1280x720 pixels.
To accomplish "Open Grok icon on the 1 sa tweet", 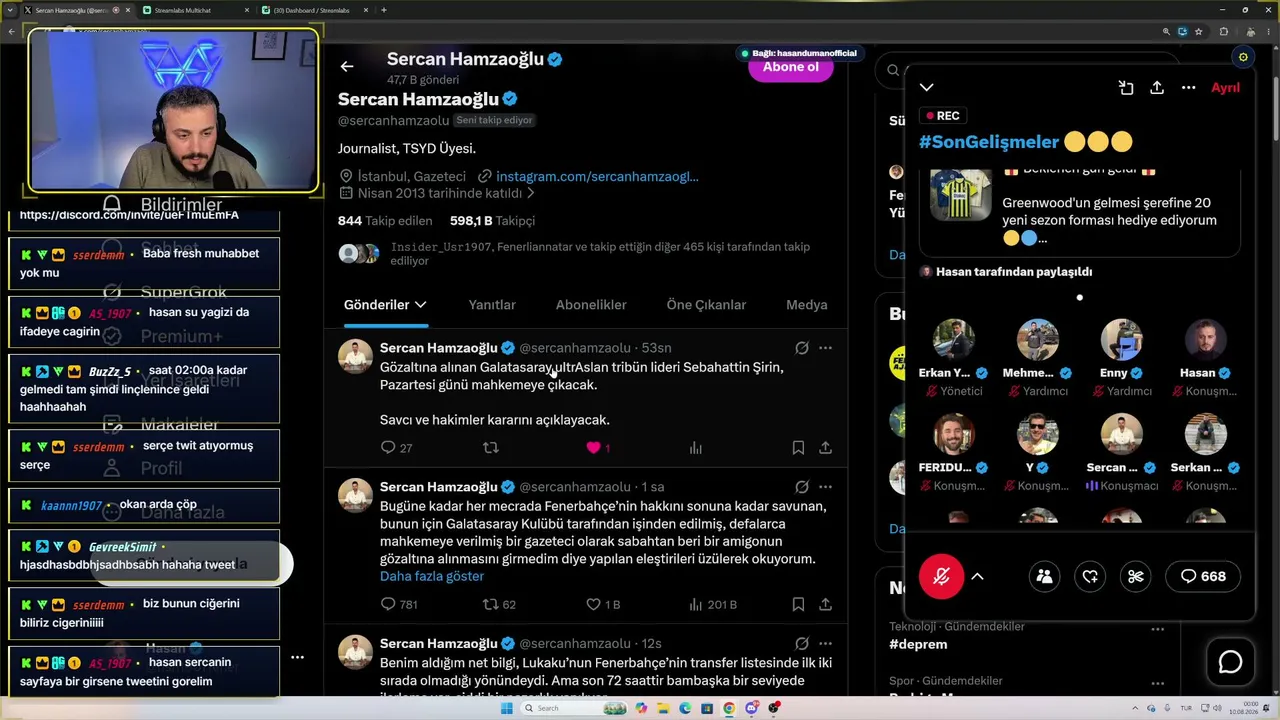I will [801, 487].
